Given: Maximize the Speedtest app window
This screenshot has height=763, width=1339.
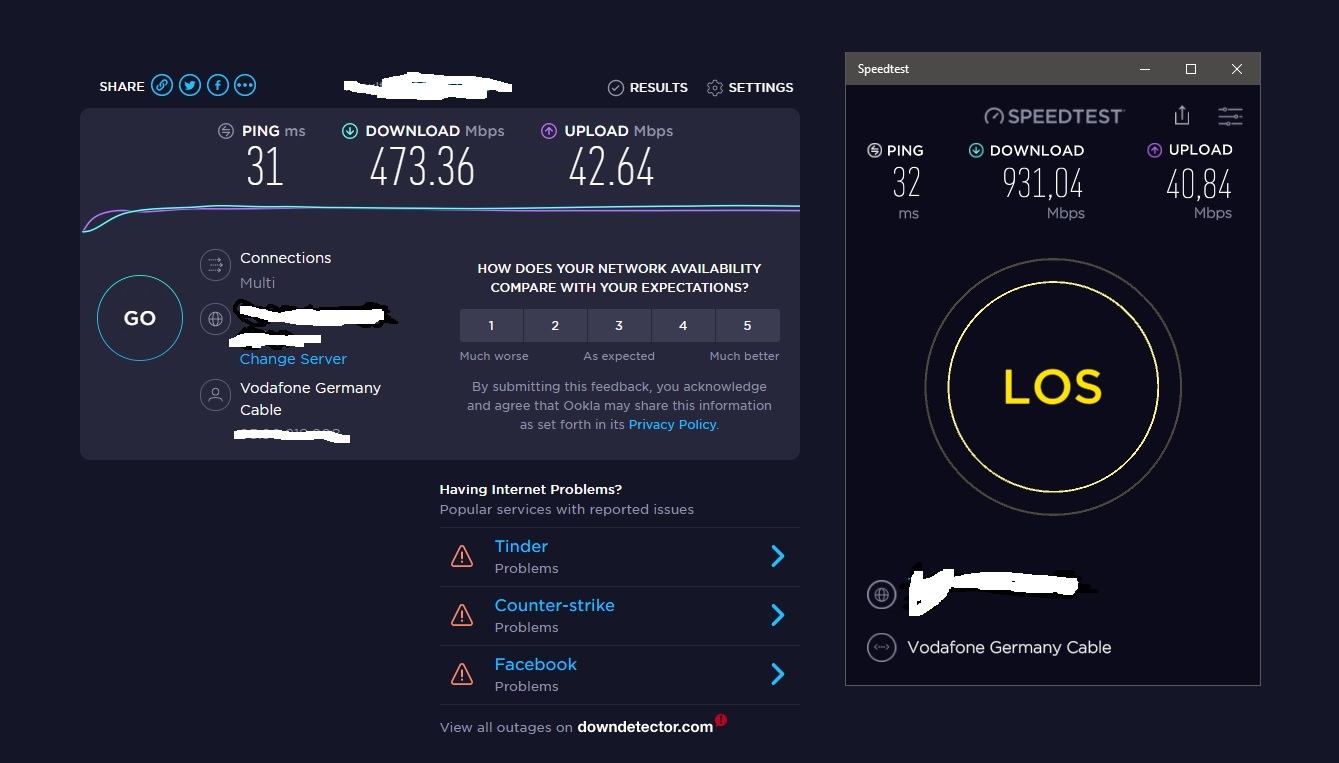Looking at the screenshot, I should pos(1191,69).
